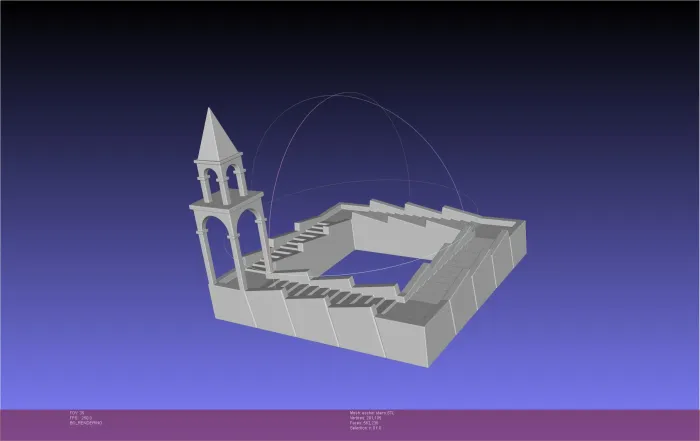This screenshot has width=700, height=441.
Task: Click the FOV readout in the info bar
Action: tap(77, 413)
